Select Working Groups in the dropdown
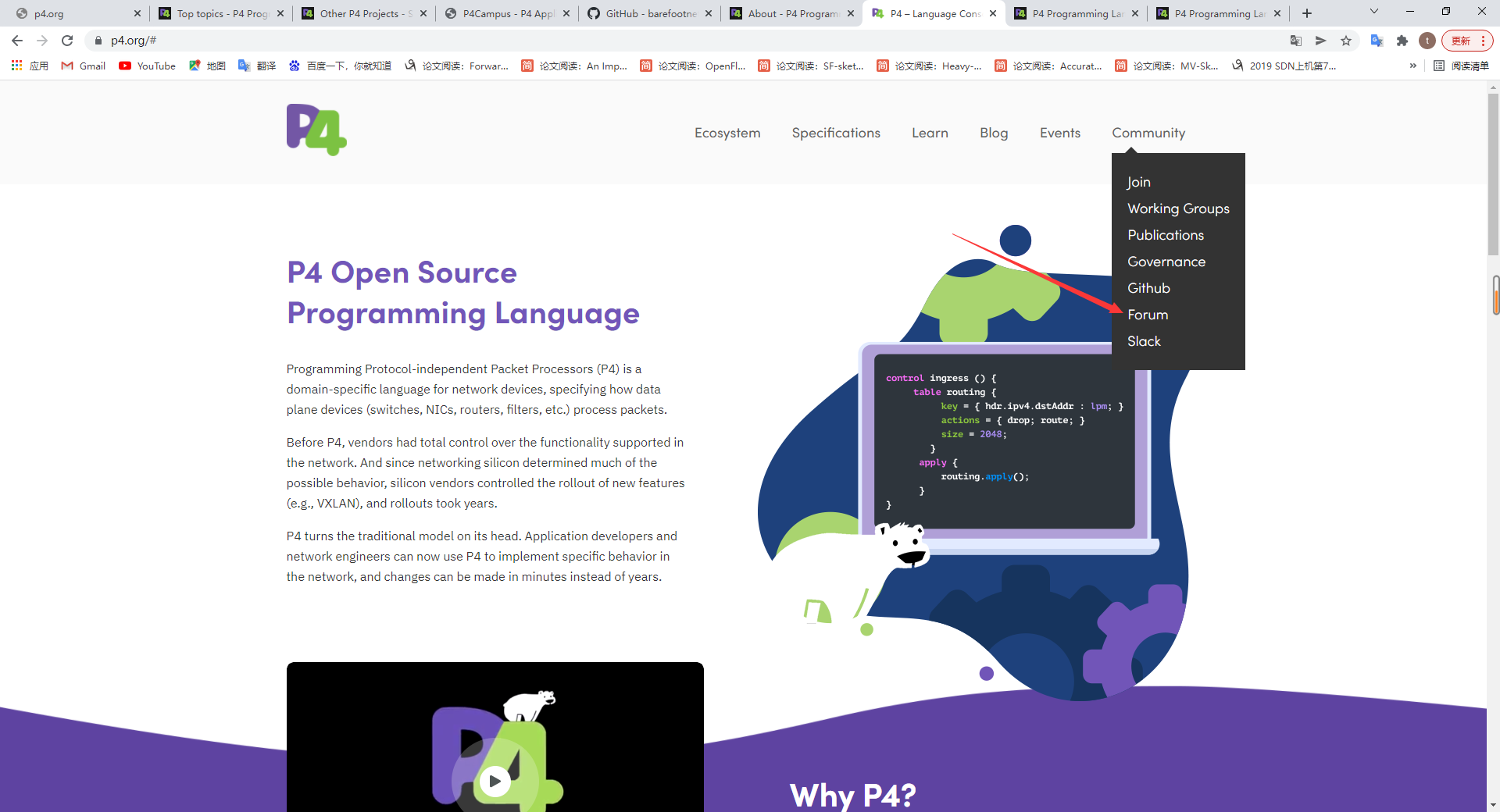 1178,208
